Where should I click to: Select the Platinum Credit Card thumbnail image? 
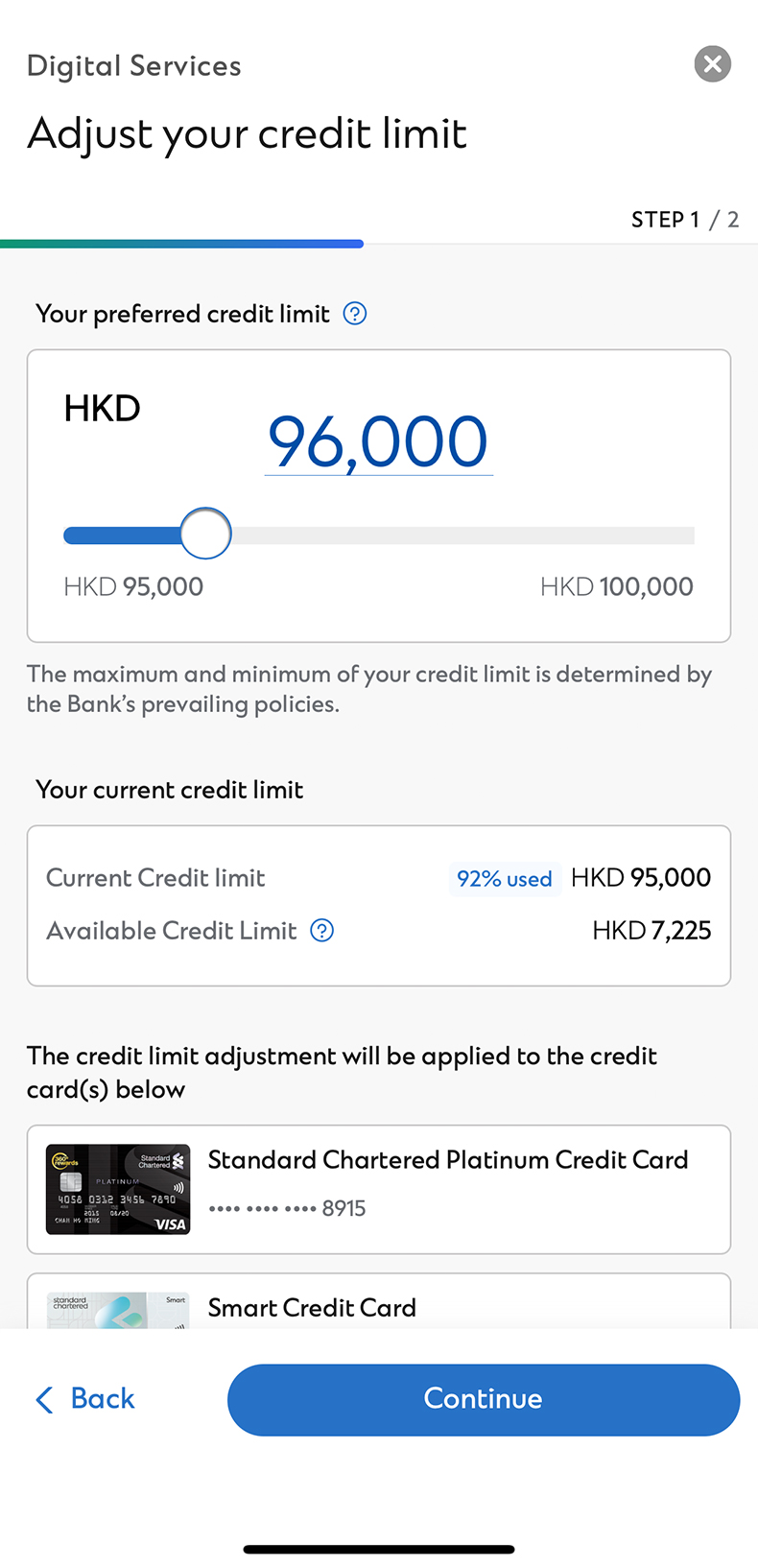[117, 1188]
